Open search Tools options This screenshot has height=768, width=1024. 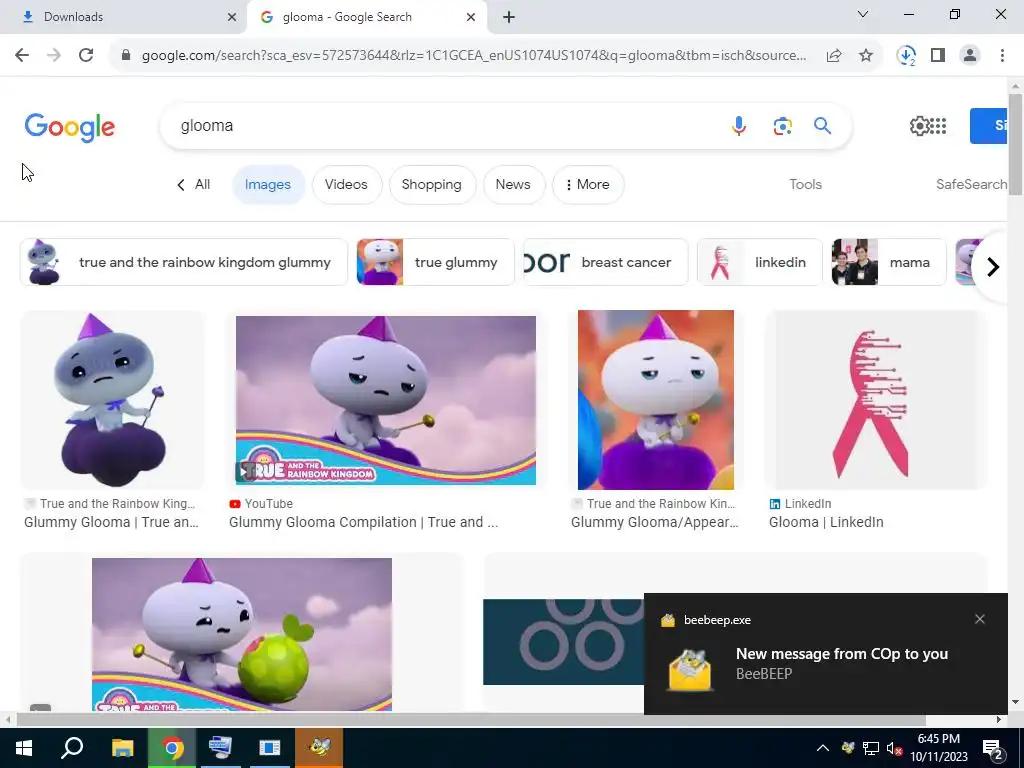[x=805, y=184]
